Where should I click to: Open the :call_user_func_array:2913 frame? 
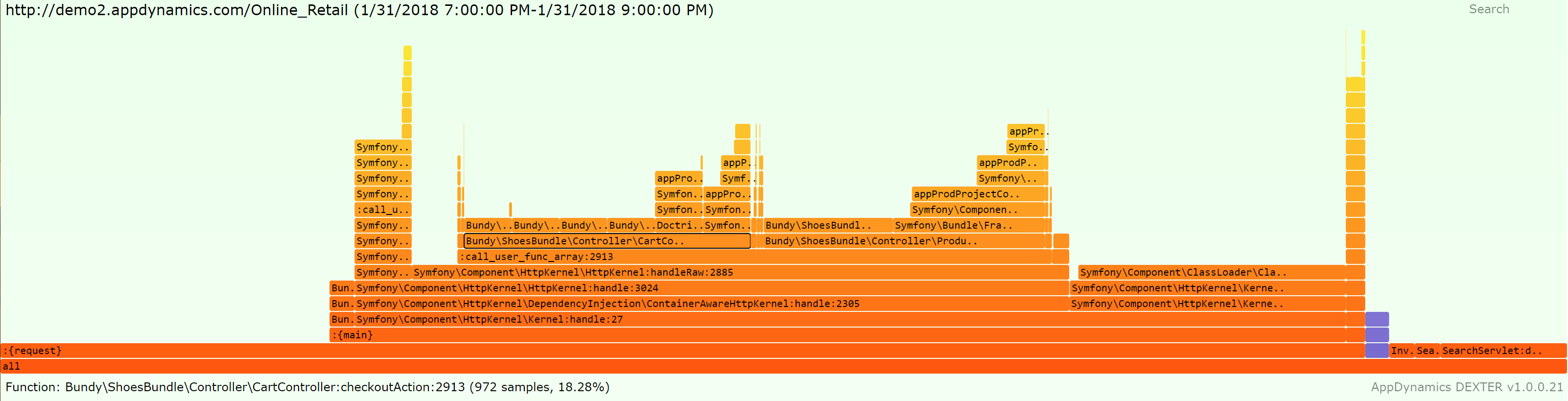tap(753, 257)
